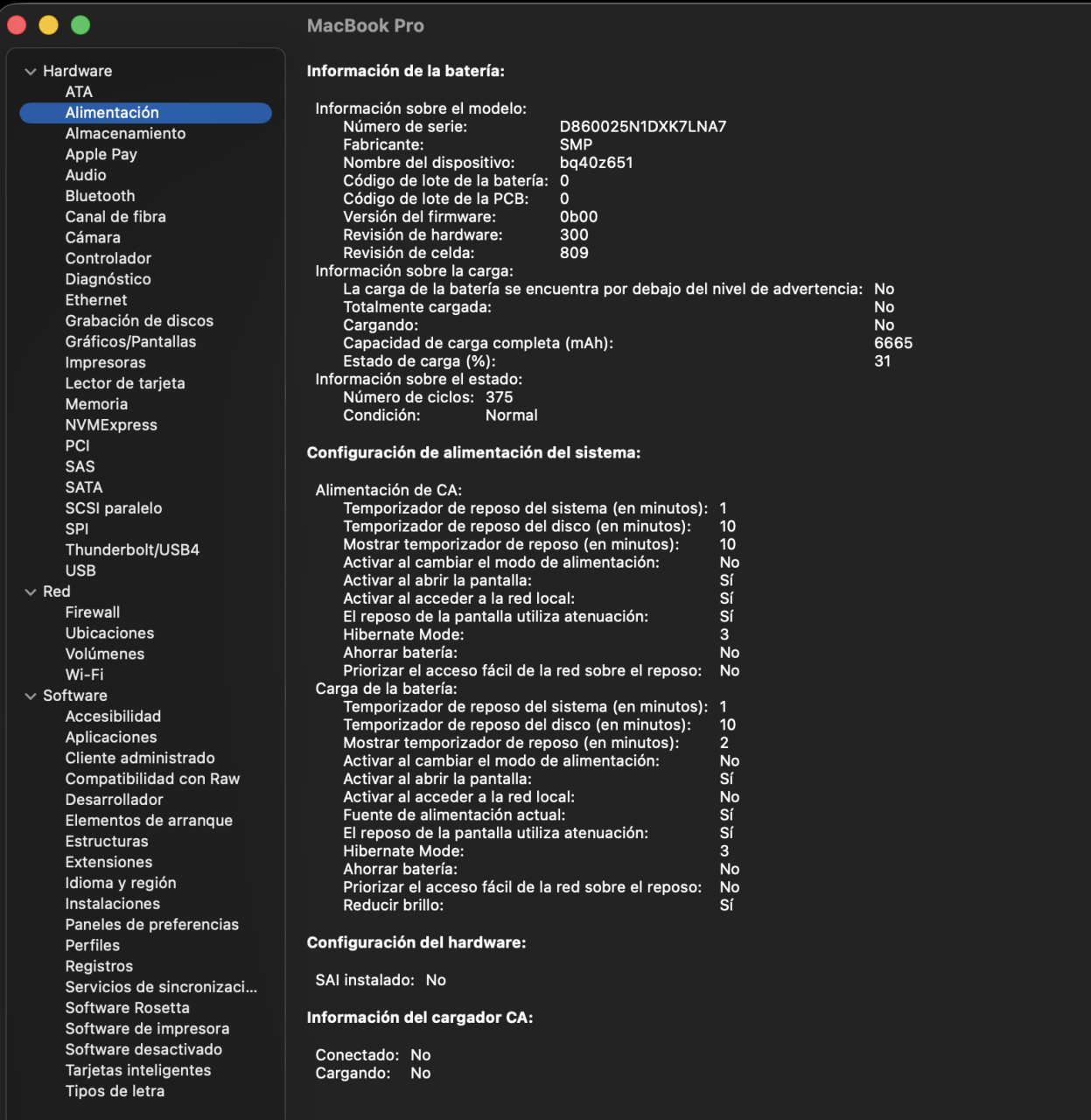Open Cliente administrado entry
Screen dimensions: 1091x1120
(x=140, y=759)
